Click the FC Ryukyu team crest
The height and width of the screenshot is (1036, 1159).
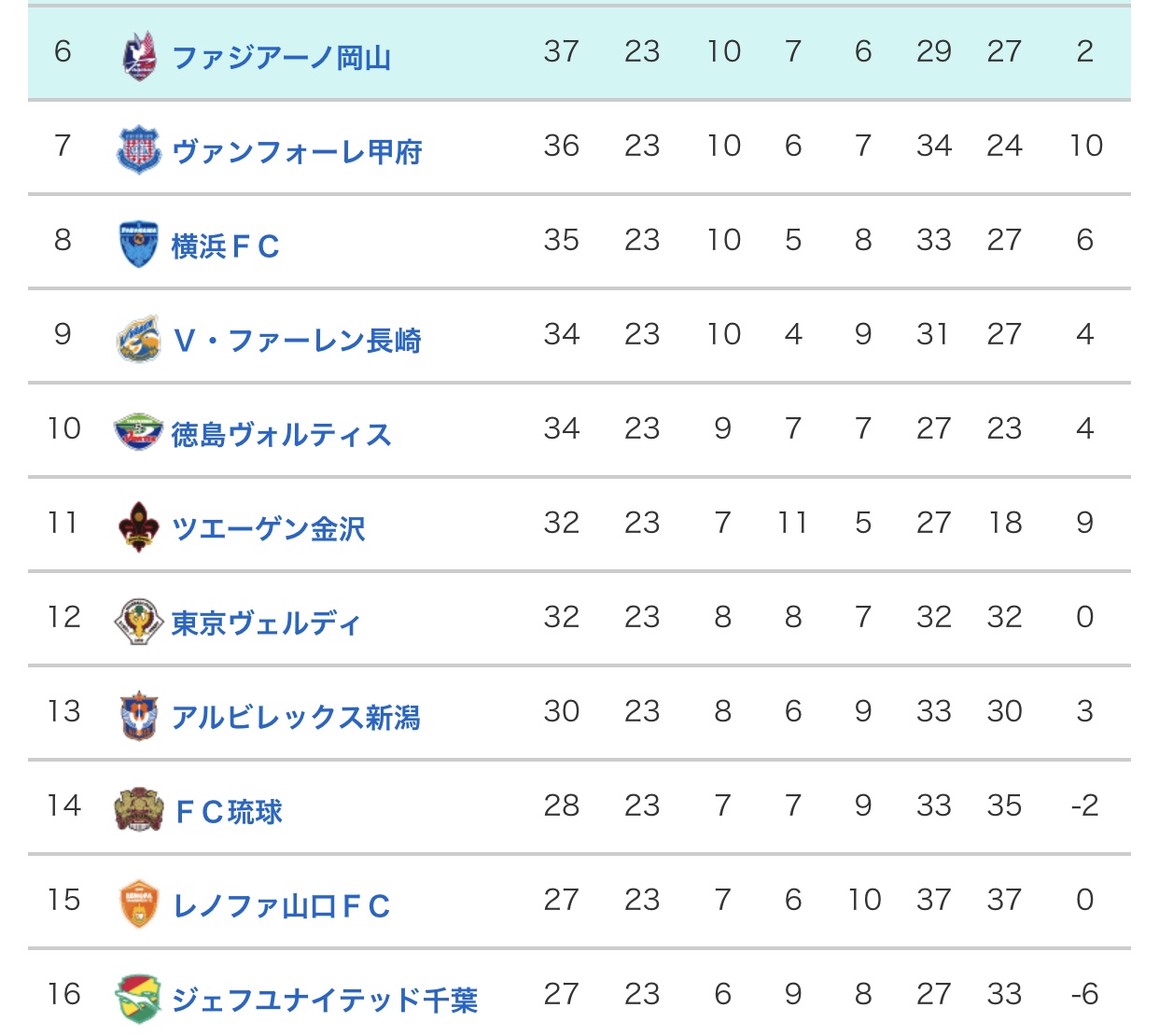point(139,809)
